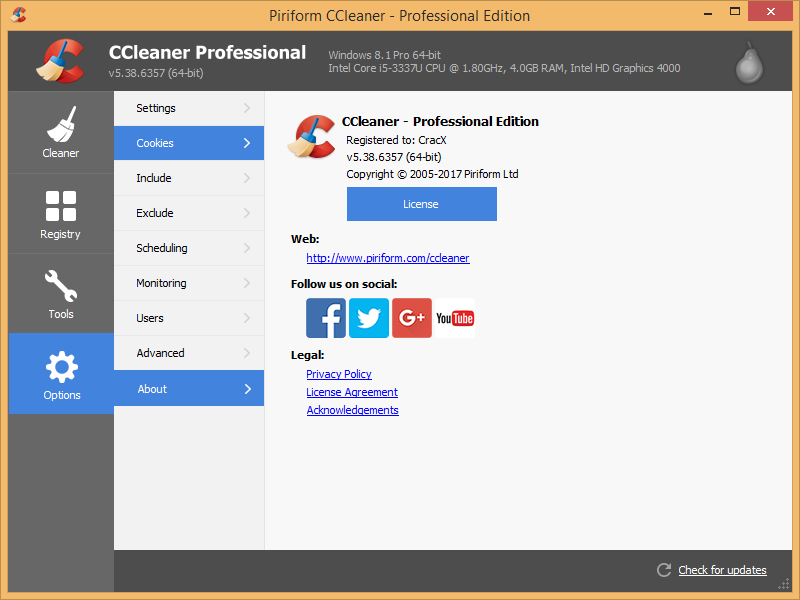800x600 pixels.
Task: Click the refresh icon beside Check for updates
Action: 664,570
